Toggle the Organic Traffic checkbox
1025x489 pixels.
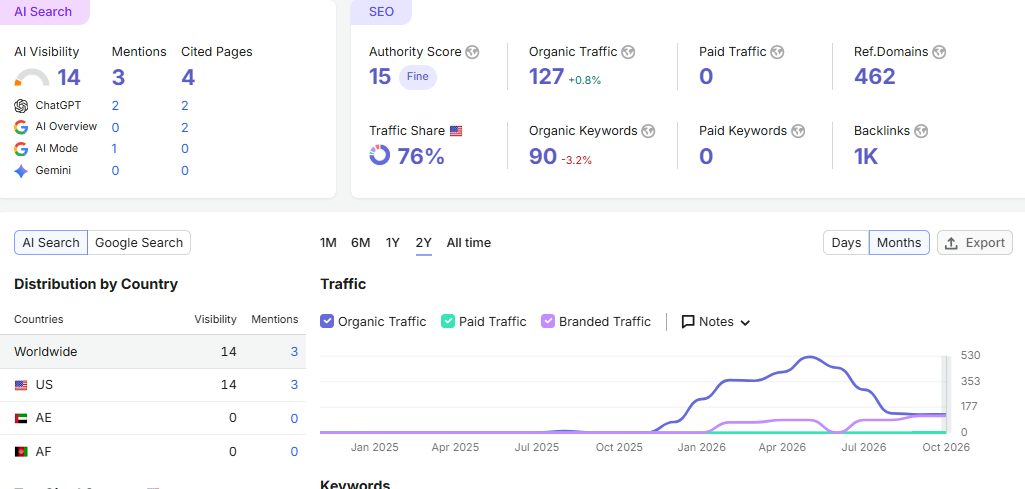coord(327,321)
